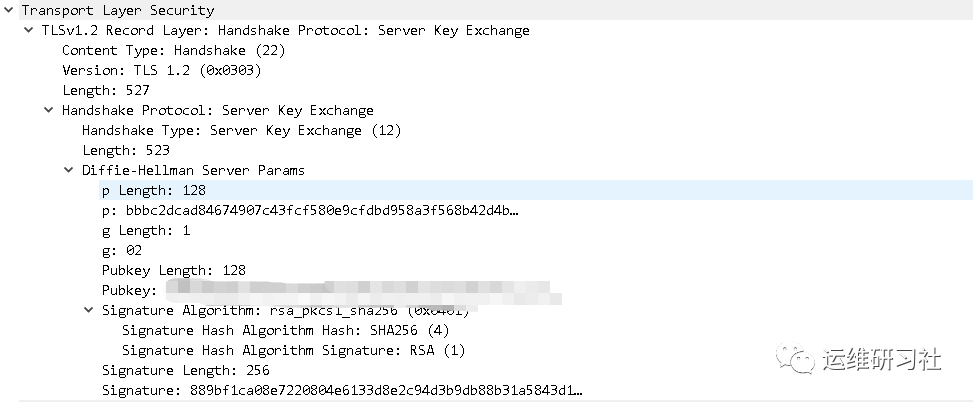Select the Signature: 889bf1ca08e… value row

(340, 390)
